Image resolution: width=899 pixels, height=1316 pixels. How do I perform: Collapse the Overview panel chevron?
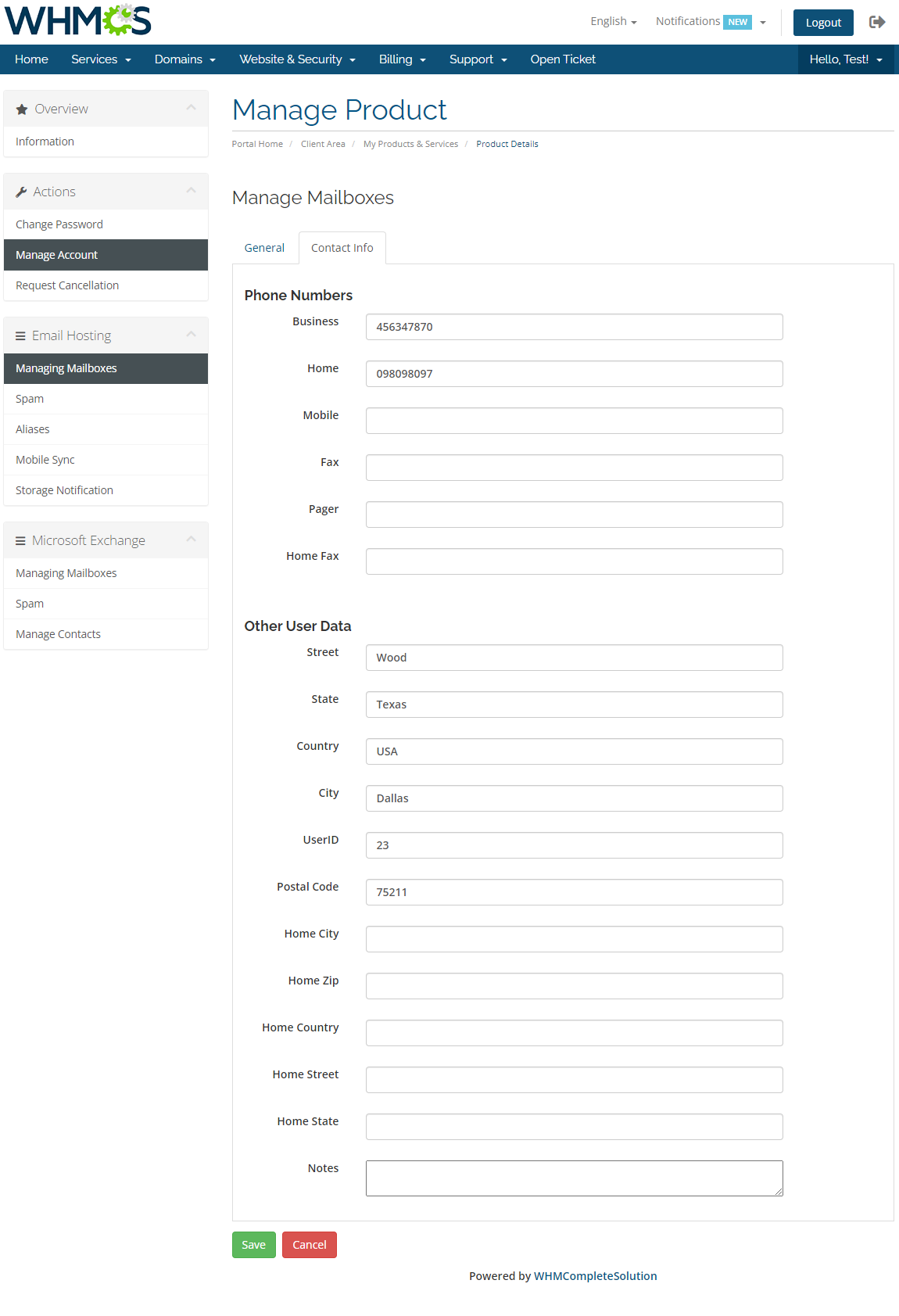pos(191,108)
